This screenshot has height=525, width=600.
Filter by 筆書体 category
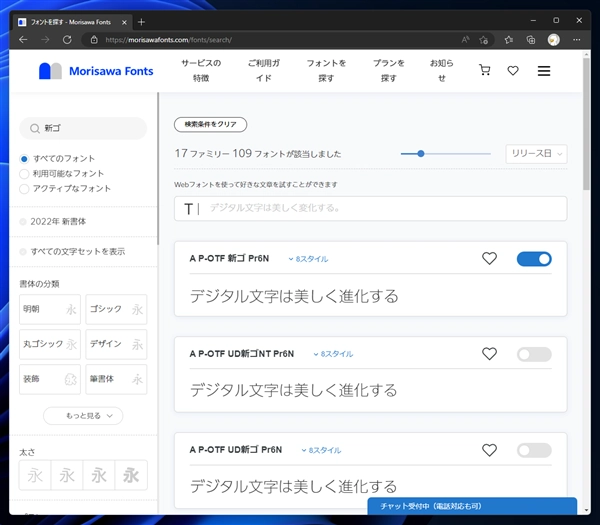point(116,379)
